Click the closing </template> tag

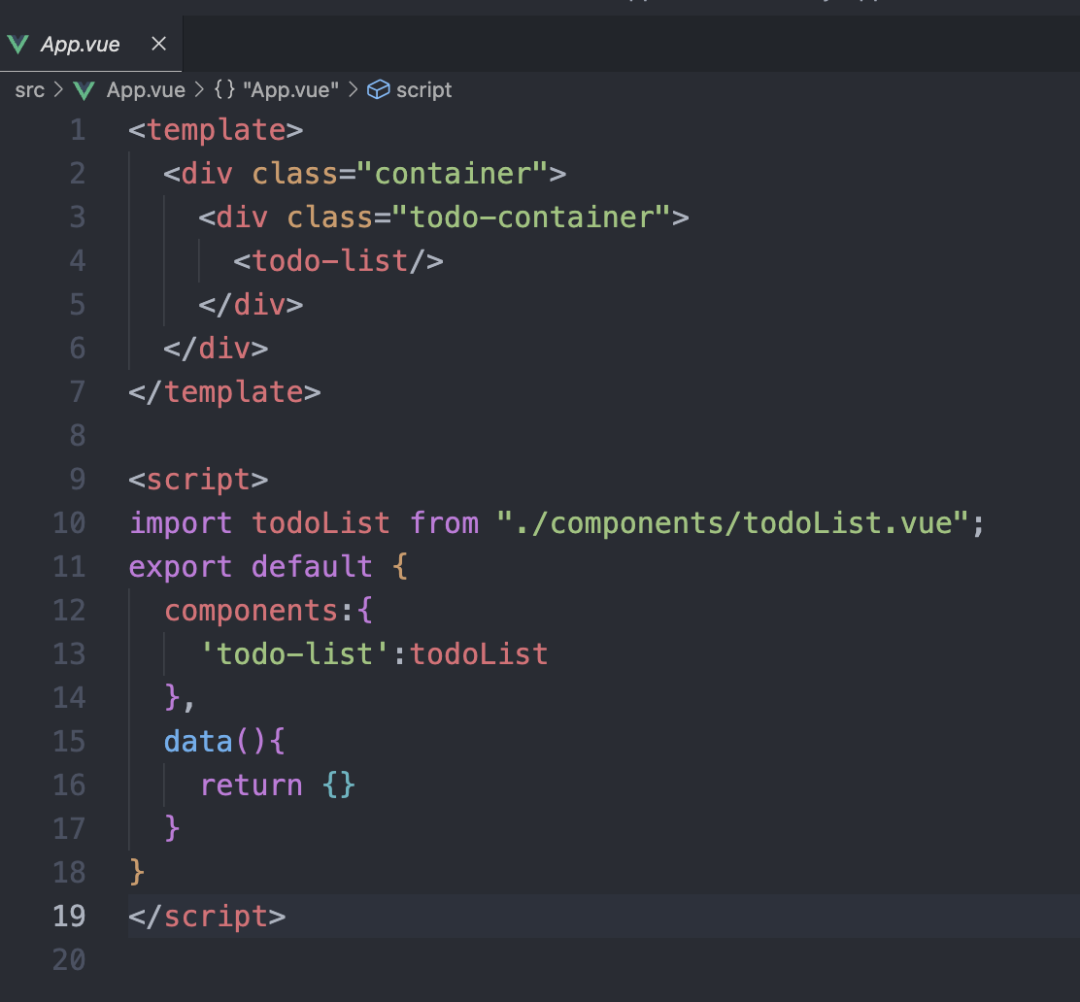[x=225, y=392]
